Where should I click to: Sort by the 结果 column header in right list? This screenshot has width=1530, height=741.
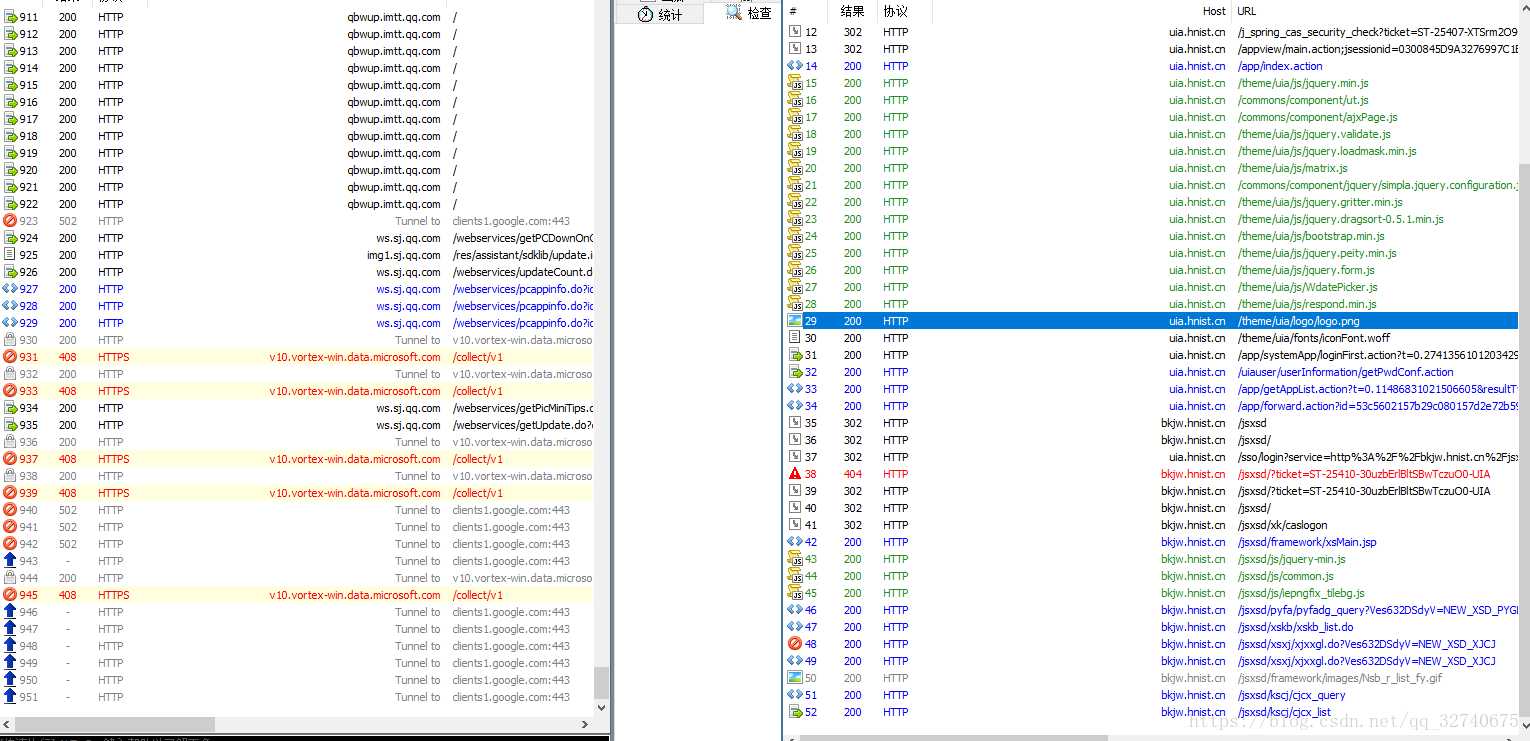(x=852, y=11)
